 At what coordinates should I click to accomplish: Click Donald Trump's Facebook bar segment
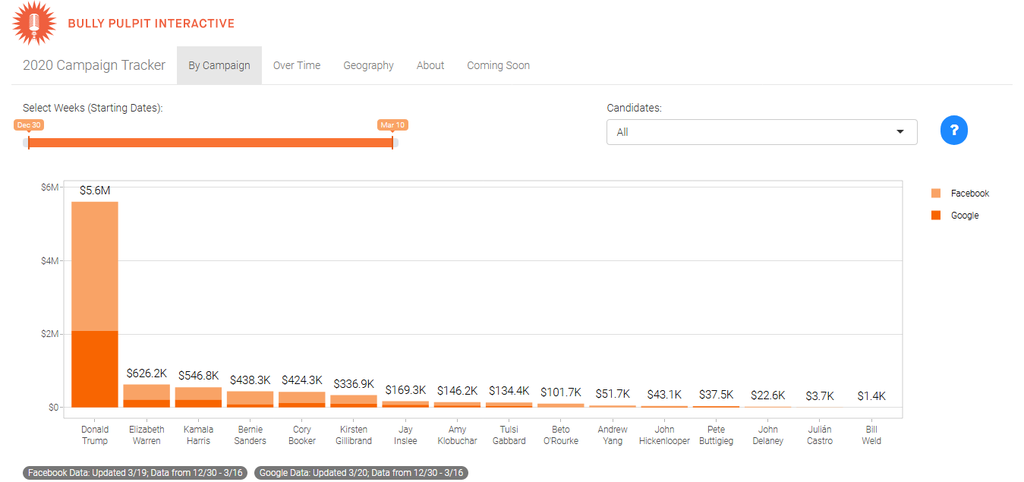[94, 266]
